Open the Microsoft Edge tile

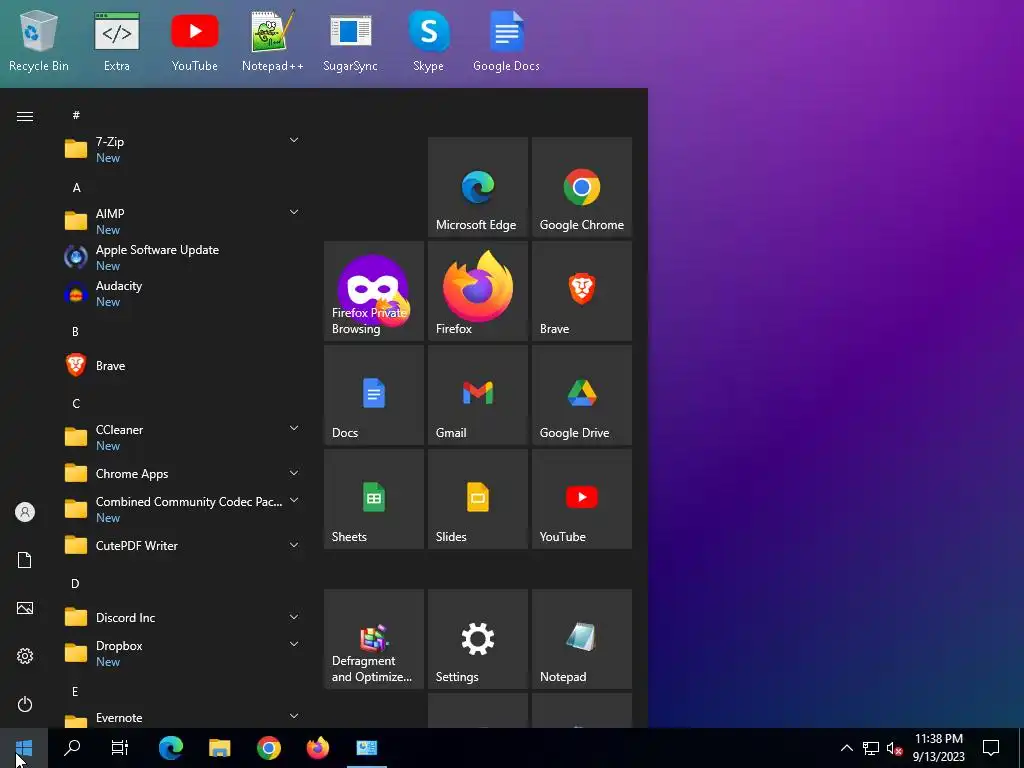478,187
